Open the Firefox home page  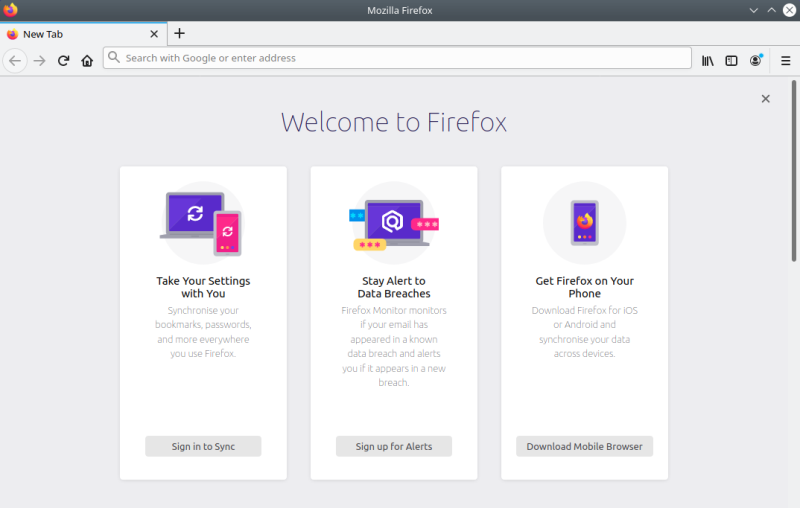pyautogui.click(x=87, y=61)
